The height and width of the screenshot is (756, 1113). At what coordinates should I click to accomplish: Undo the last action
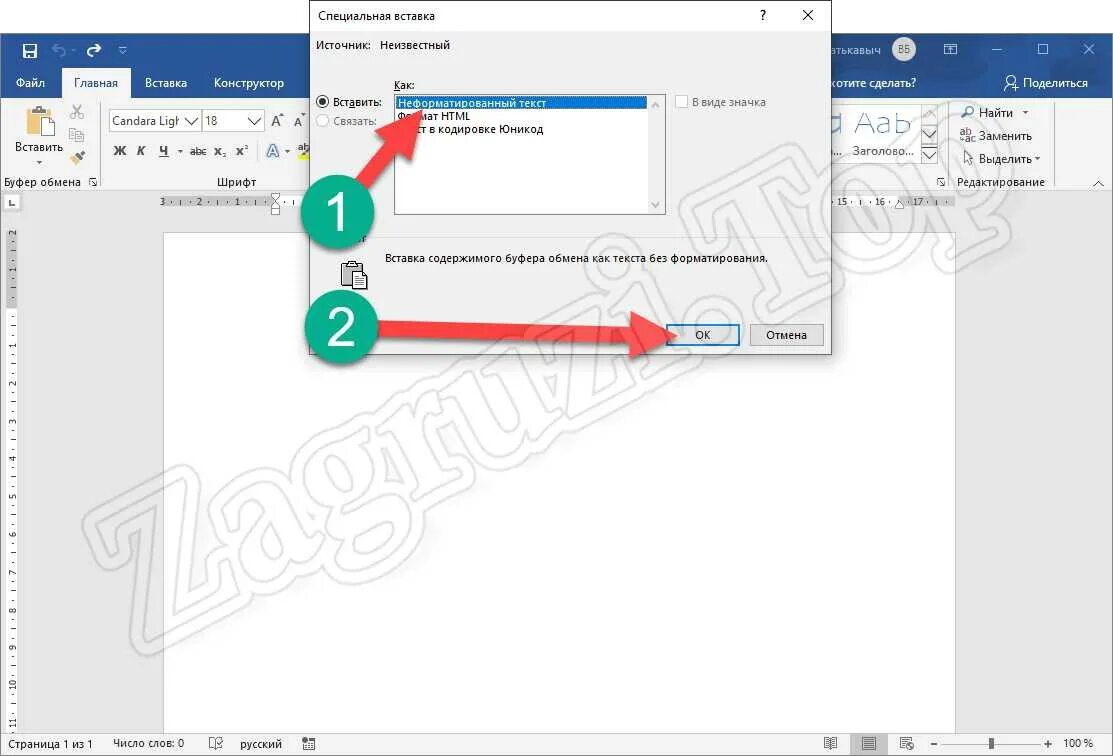click(59, 50)
